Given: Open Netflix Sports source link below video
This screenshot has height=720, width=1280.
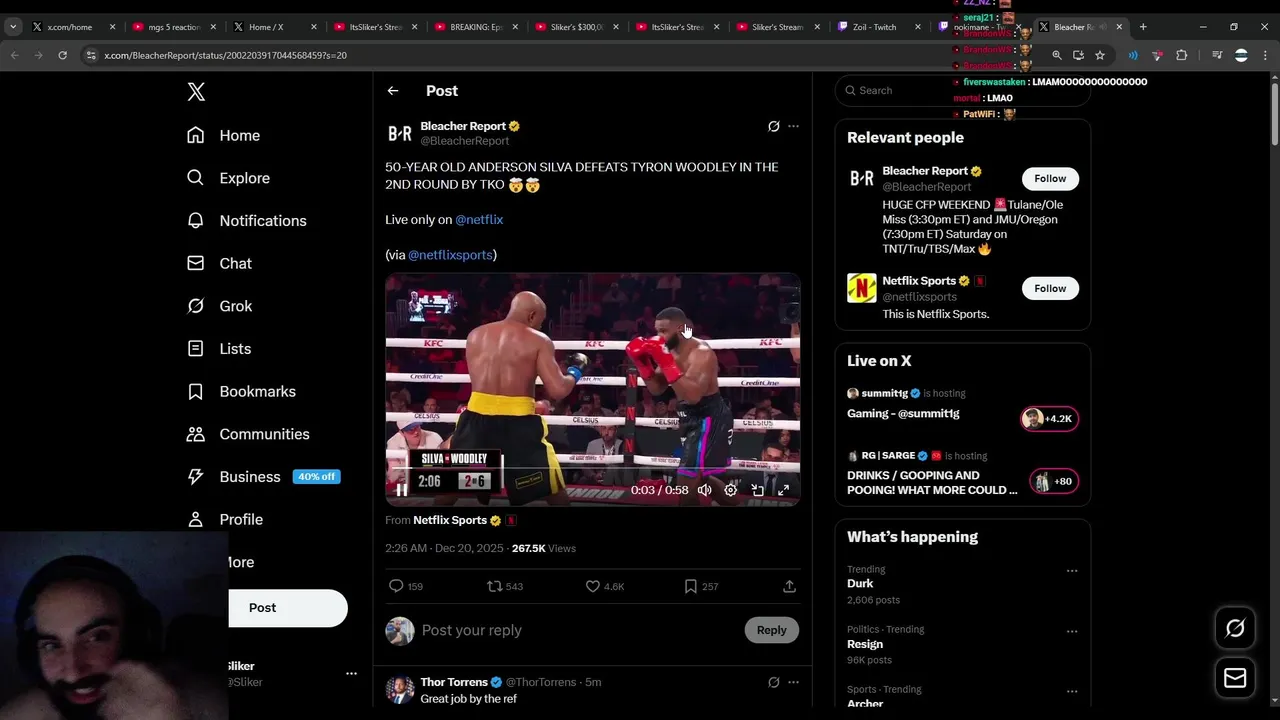Looking at the screenshot, I should (450, 520).
